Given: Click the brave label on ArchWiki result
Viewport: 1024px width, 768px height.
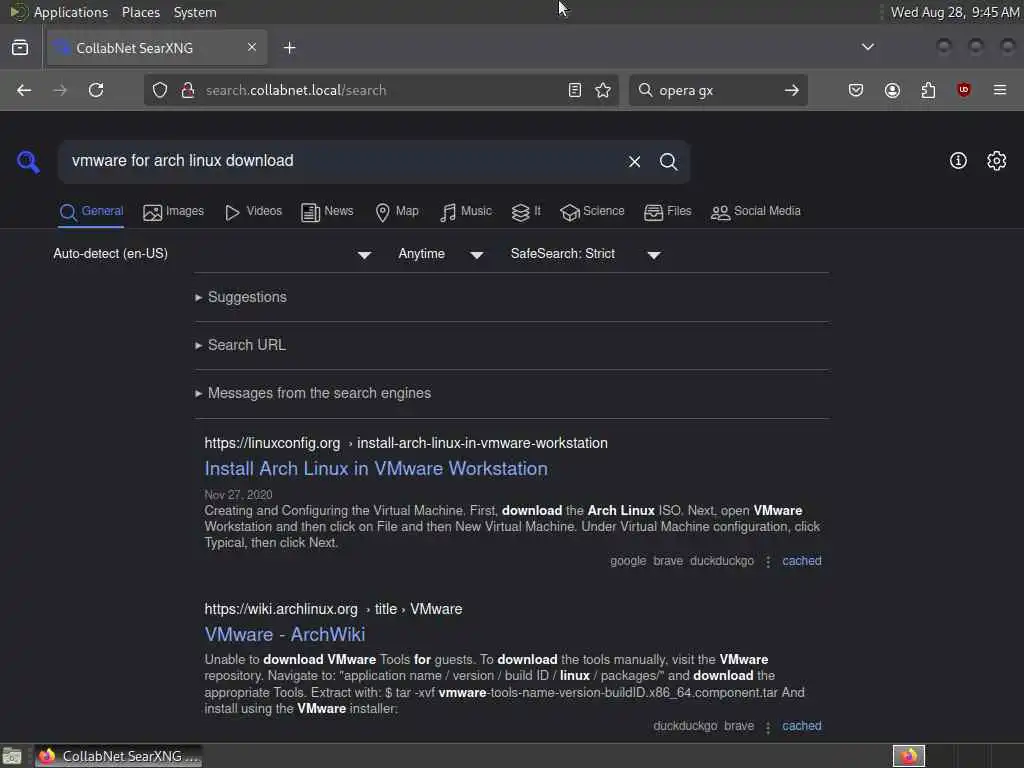Looking at the screenshot, I should coord(739,726).
